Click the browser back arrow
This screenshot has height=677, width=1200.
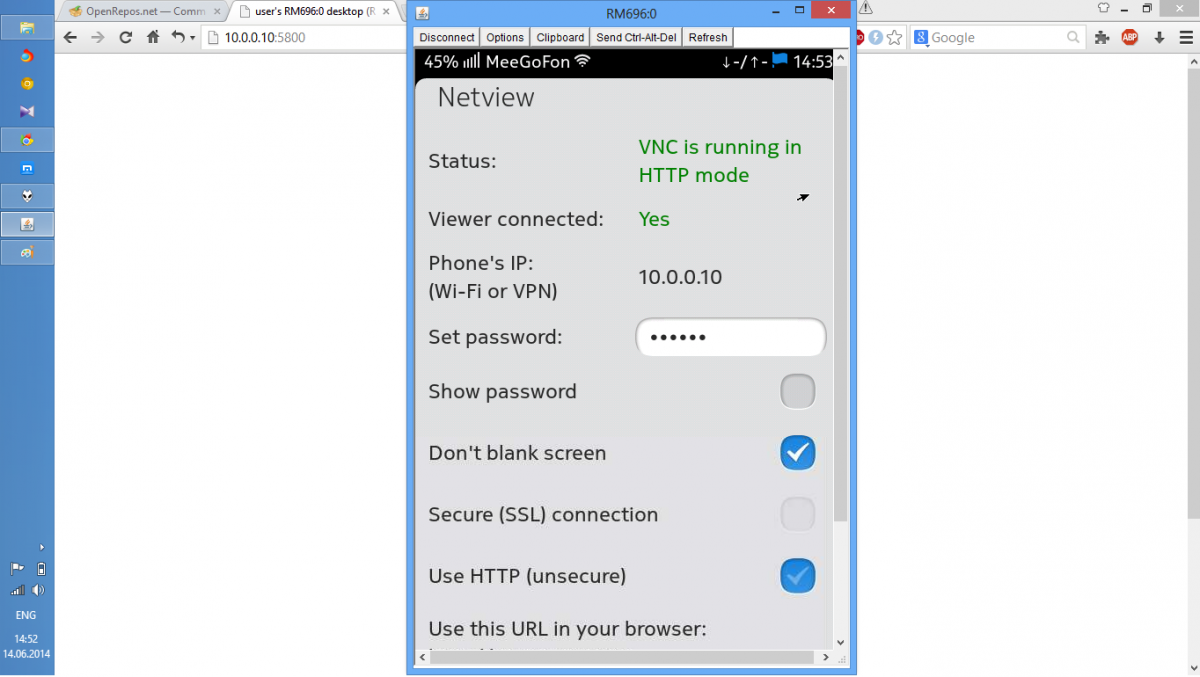pos(70,38)
